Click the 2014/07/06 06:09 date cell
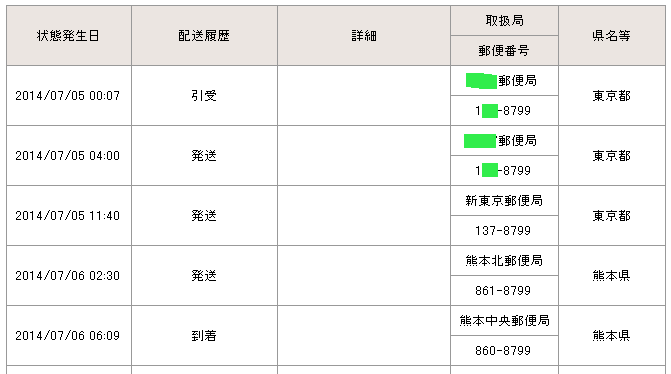671x374 pixels. pyautogui.click(x=69, y=335)
